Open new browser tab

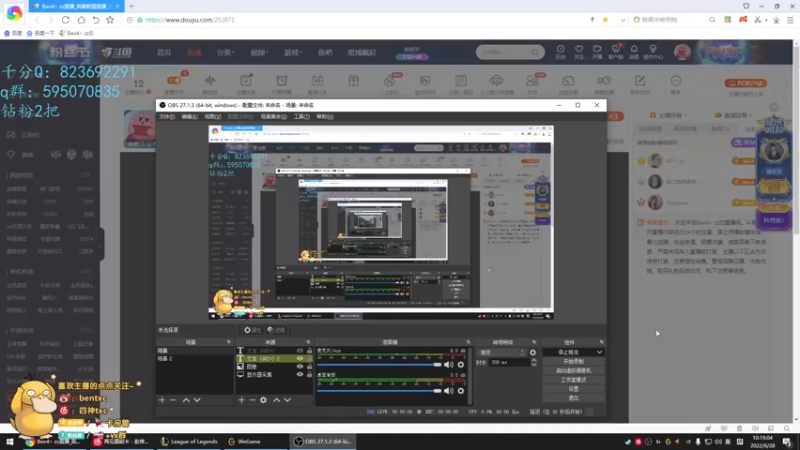(x=131, y=6)
